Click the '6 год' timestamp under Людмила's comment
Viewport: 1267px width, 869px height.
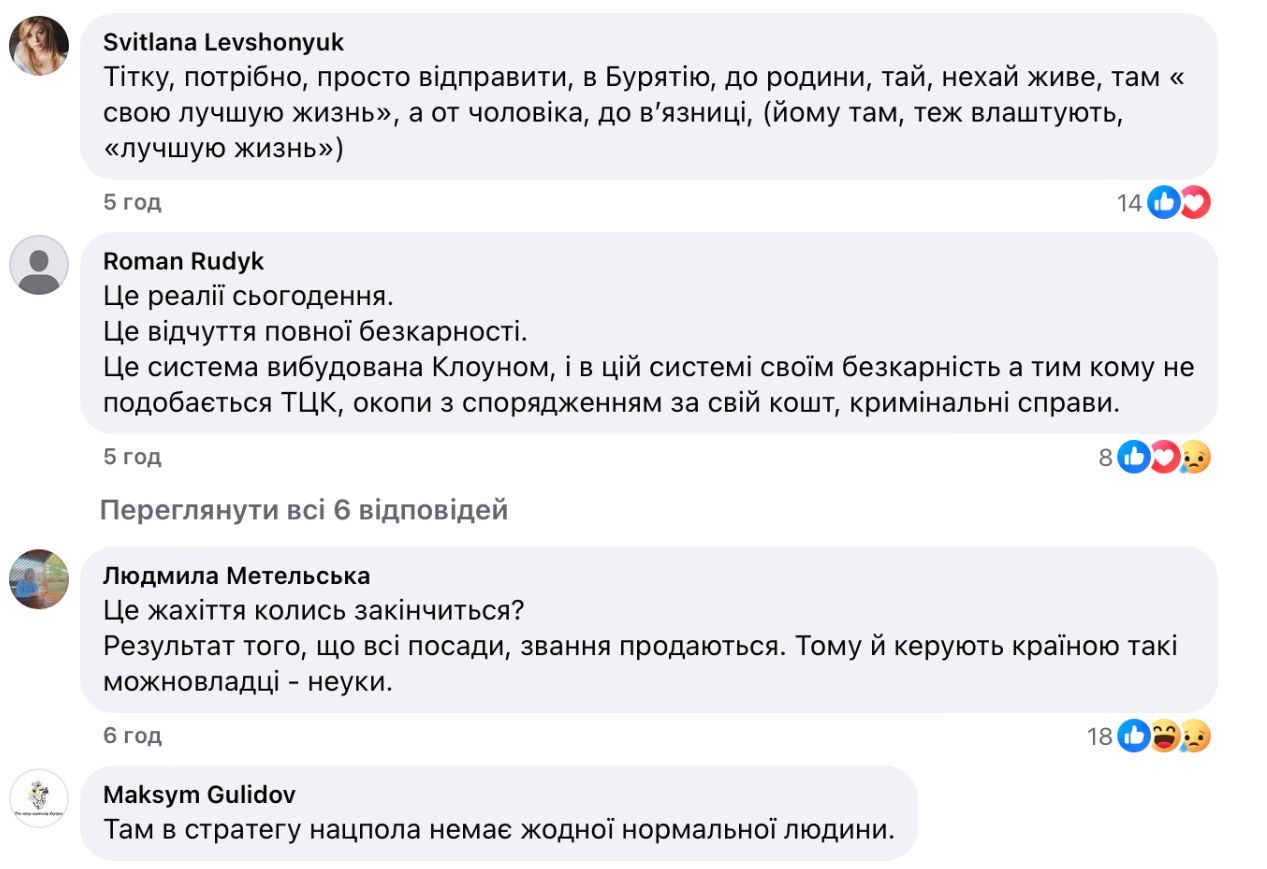(x=132, y=736)
